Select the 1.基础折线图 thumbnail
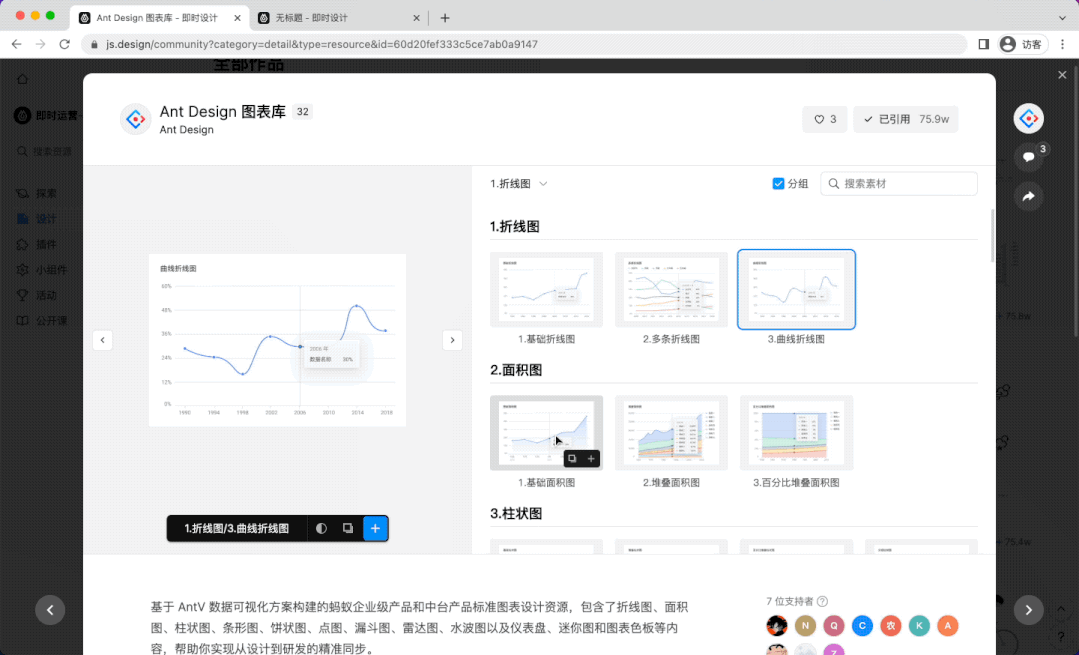This screenshot has width=1079, height=655. click(546, 290)
